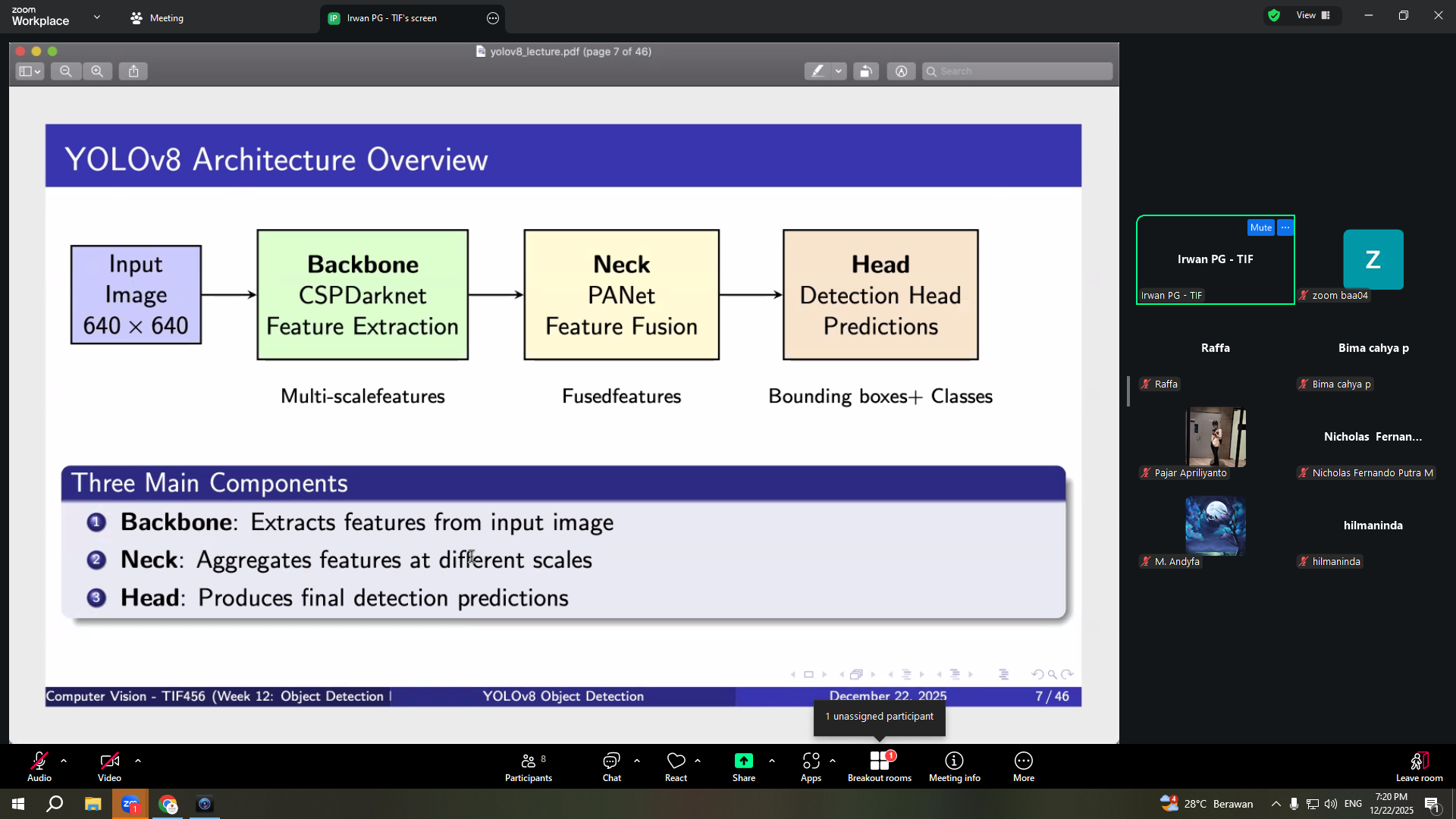The height and width of the screenshot is (819, 1456).
Task: Toggle the microphone Audio button
Action: click(x=39, y=767)
